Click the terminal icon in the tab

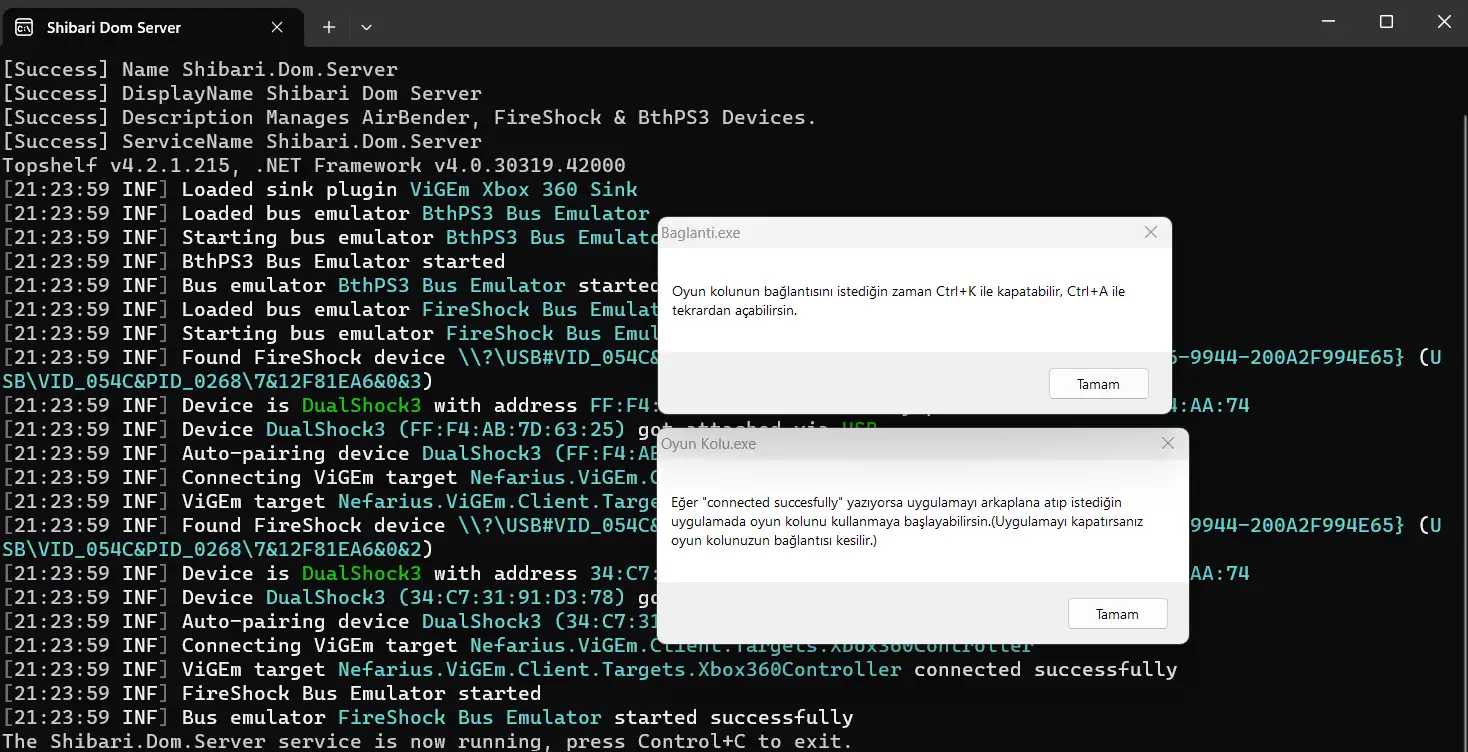[x=26, y=27]
